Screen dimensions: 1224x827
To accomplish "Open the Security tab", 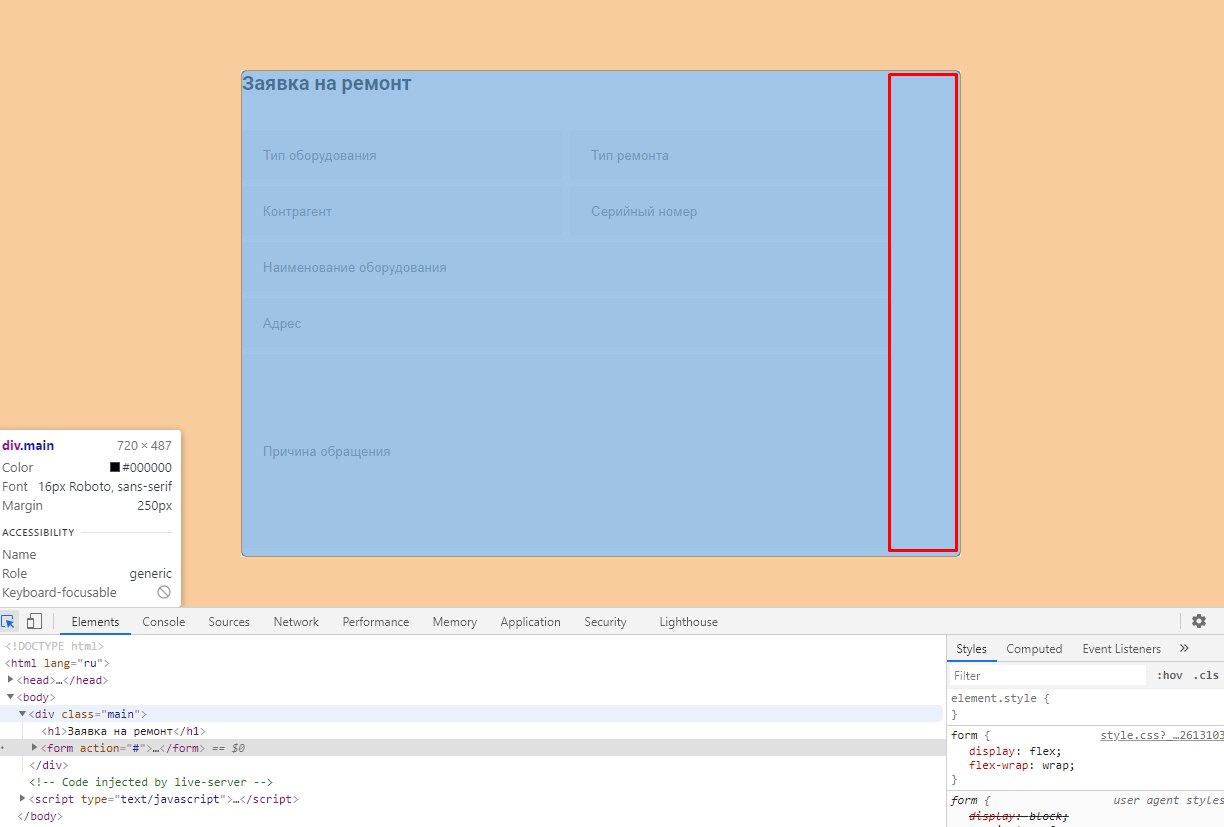I will (x=605, y=621).
